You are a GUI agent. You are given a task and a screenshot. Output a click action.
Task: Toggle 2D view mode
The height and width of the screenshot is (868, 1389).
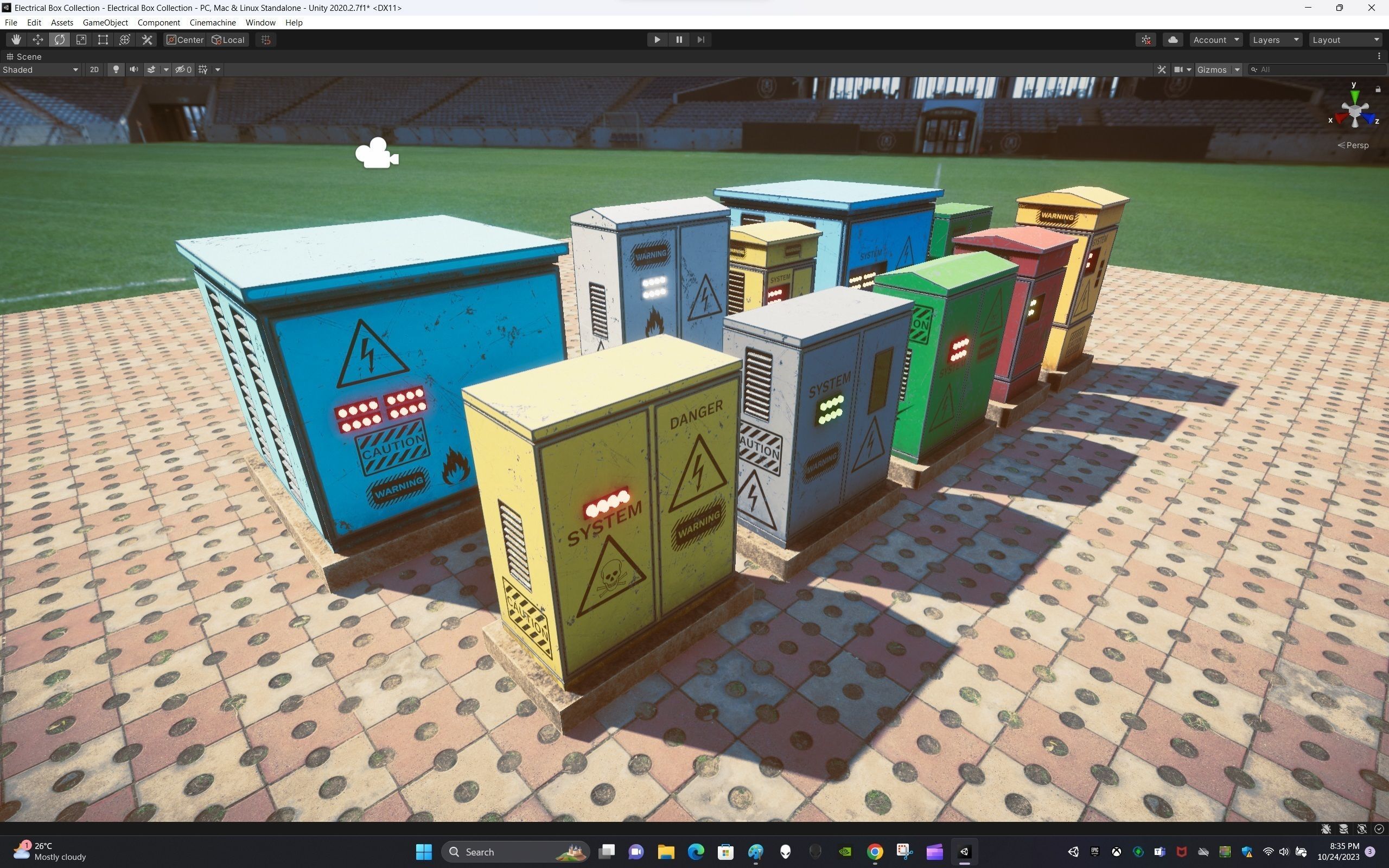coord(93,69)
